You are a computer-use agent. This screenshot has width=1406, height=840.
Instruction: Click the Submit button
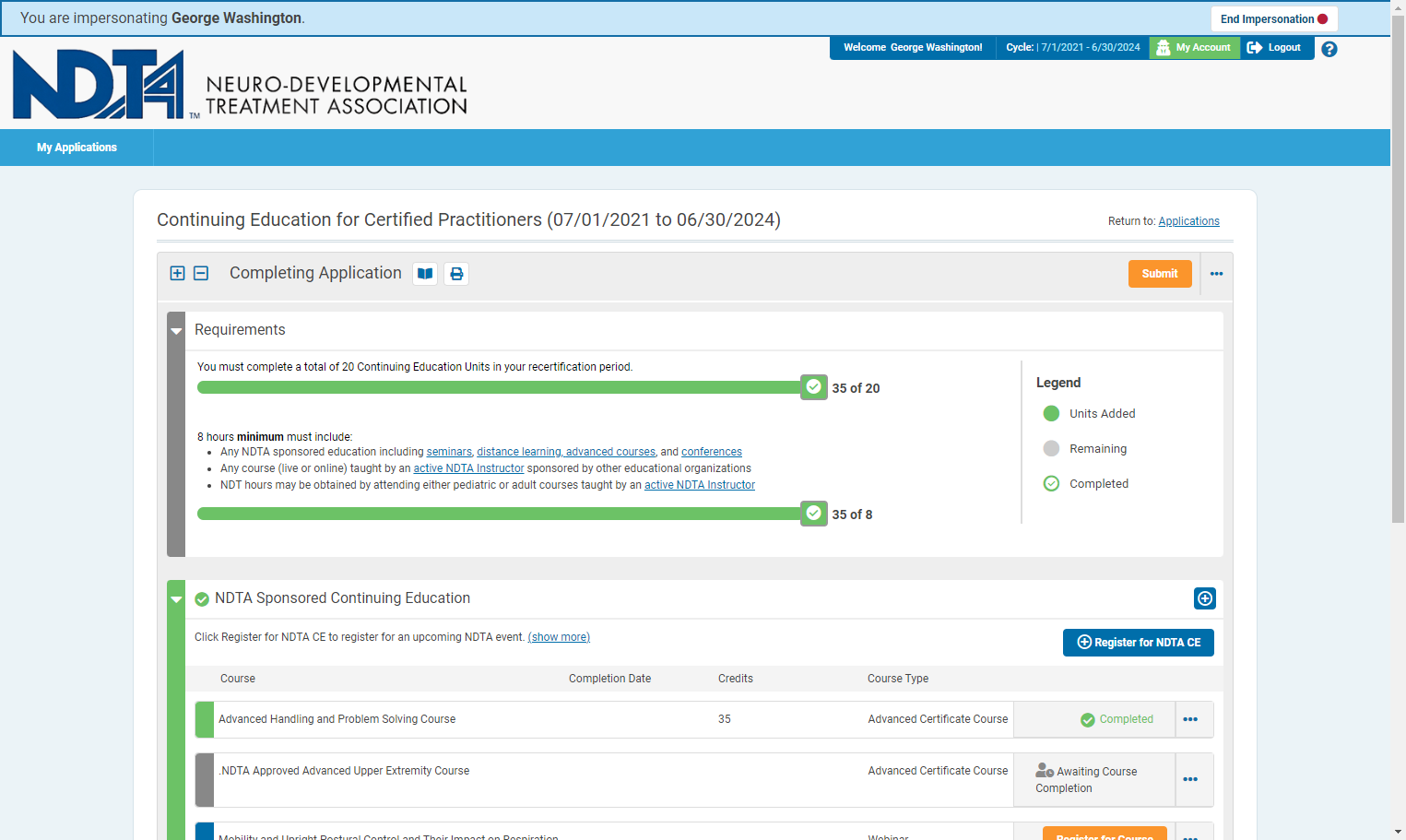point(1160,274)
